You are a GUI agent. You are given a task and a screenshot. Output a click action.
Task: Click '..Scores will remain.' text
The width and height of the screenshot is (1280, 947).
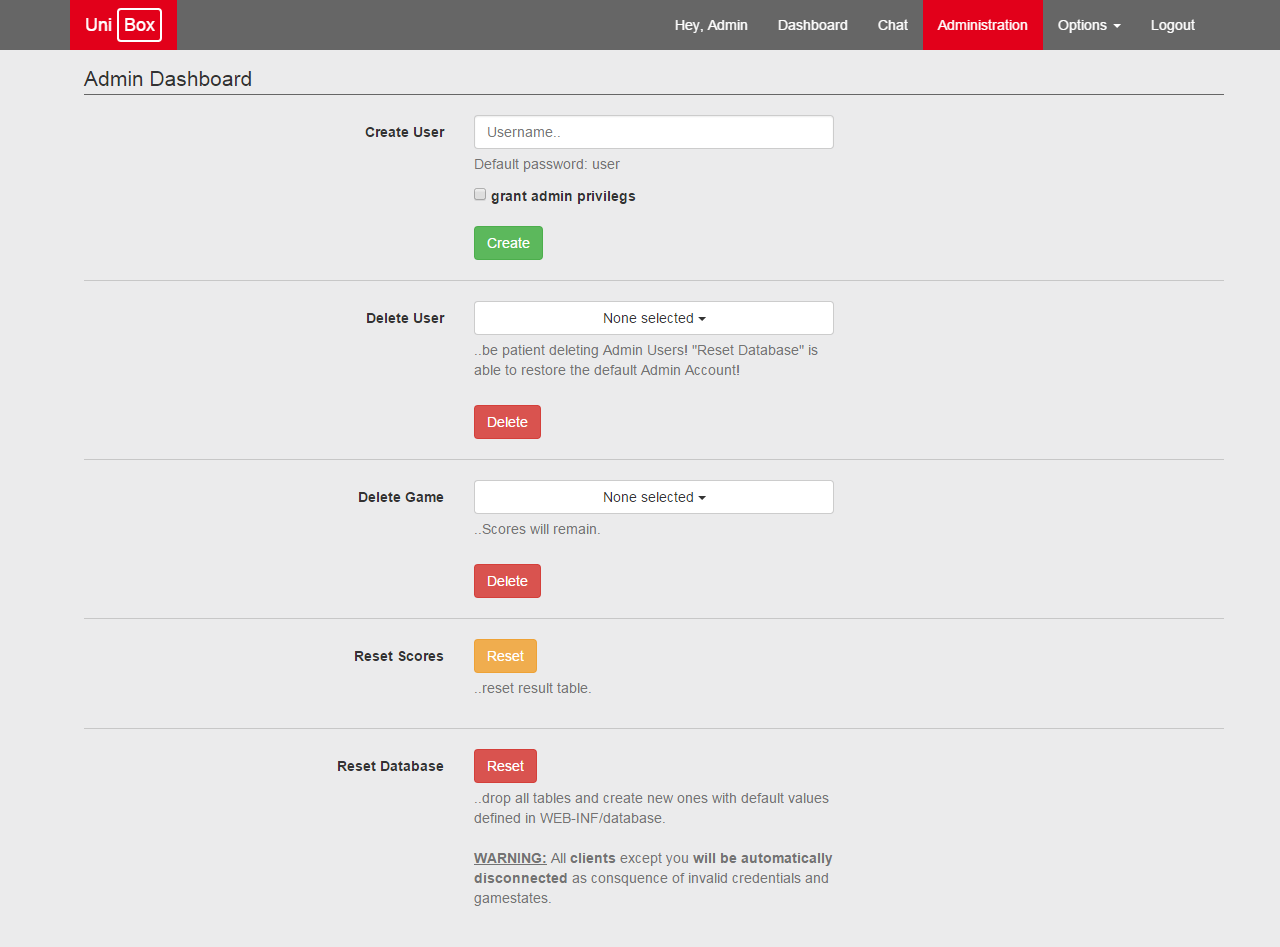tap(537, 529)
